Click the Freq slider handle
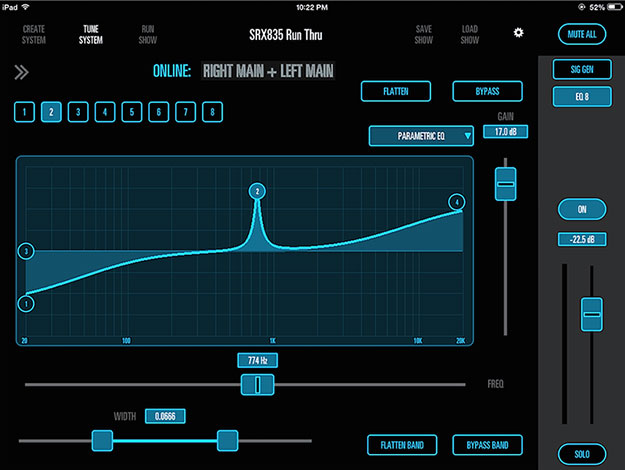625x470 pixels. pyautogui.click(x=257, y=385)
